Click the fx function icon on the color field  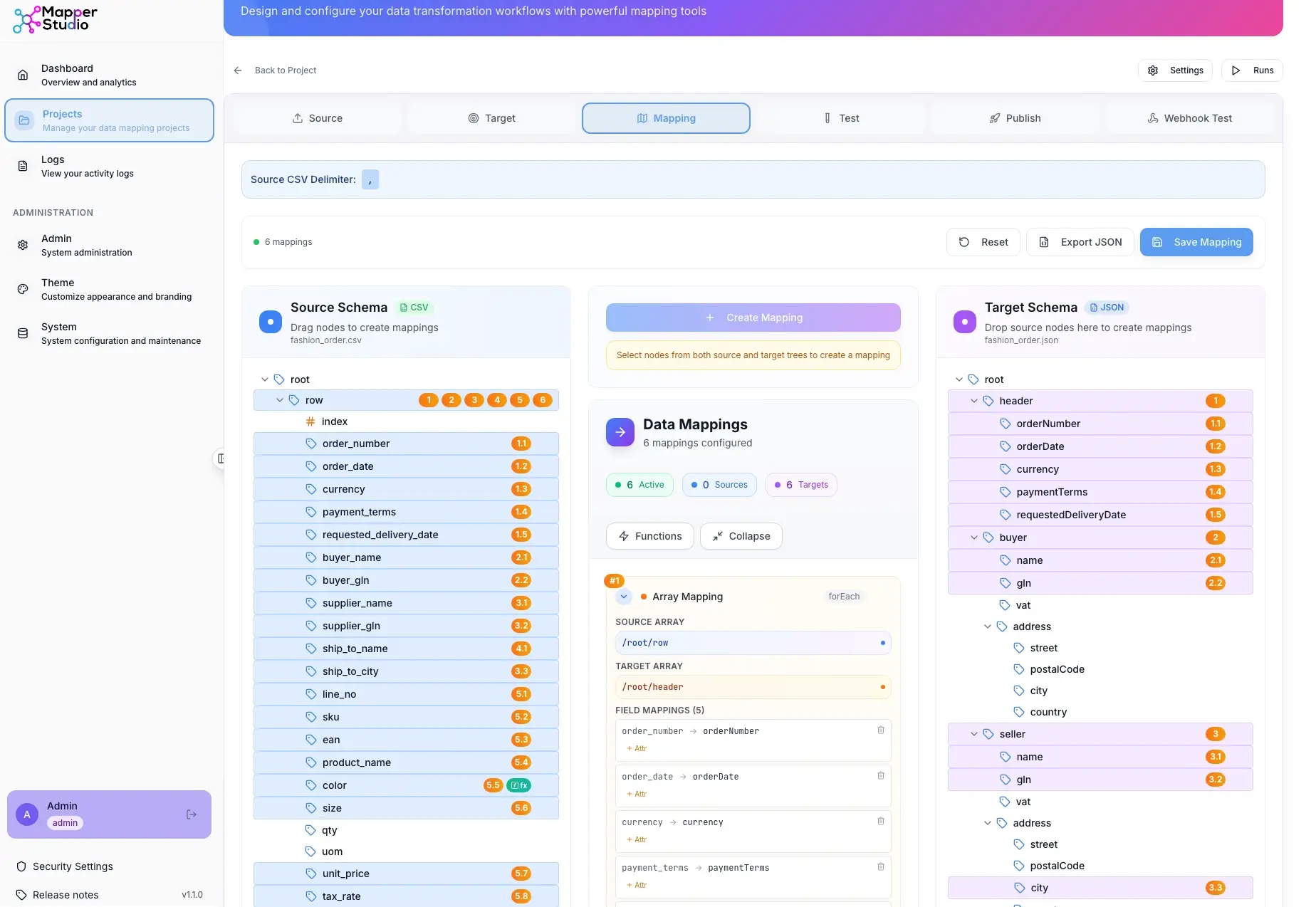(519, 785)
